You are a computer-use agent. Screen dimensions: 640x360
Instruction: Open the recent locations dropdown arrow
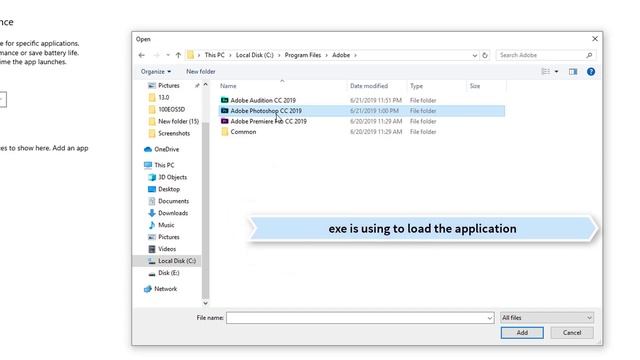pos(168,55)
